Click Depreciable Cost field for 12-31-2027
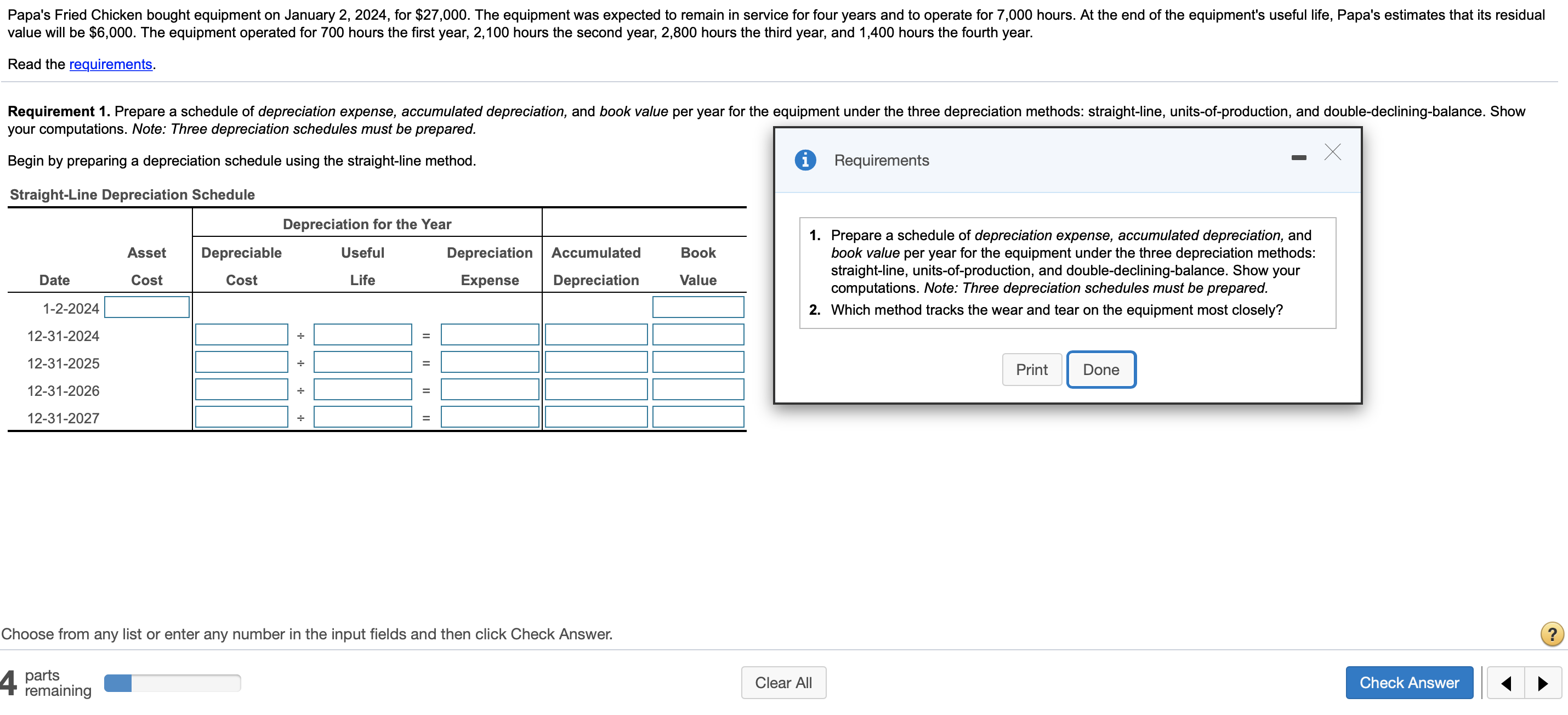The height and width of the screenshot is (715, 1568). click(242, 417)
